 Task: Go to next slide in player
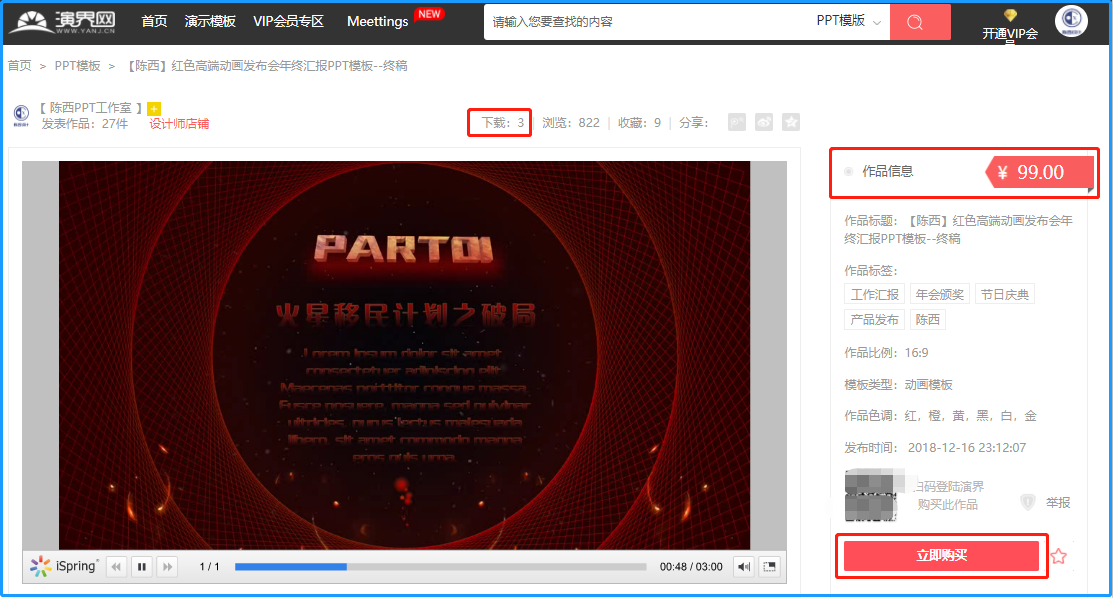168,567
